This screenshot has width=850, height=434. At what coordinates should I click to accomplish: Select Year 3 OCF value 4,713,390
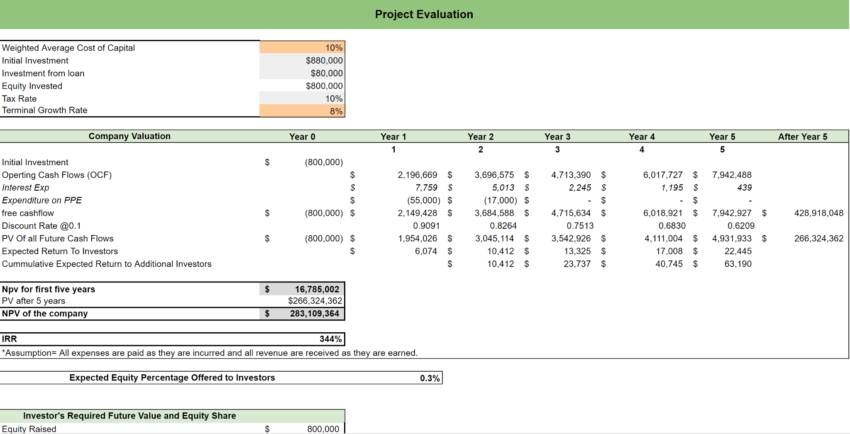click(x=571, y=175)
